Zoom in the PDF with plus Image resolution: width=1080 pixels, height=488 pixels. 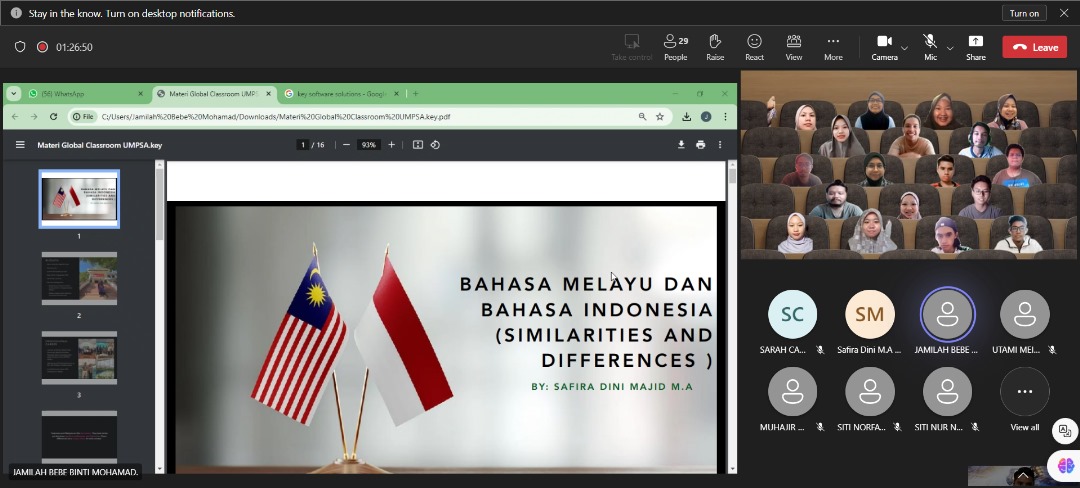391,145
